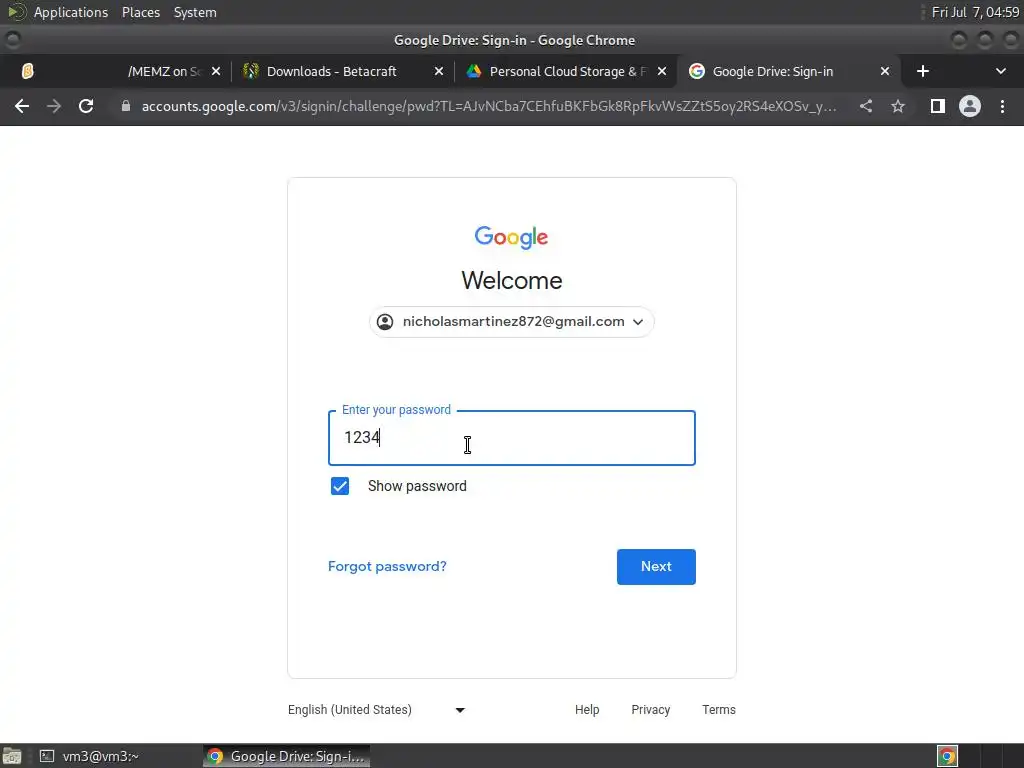Click the forward navigation arrow

54,106
